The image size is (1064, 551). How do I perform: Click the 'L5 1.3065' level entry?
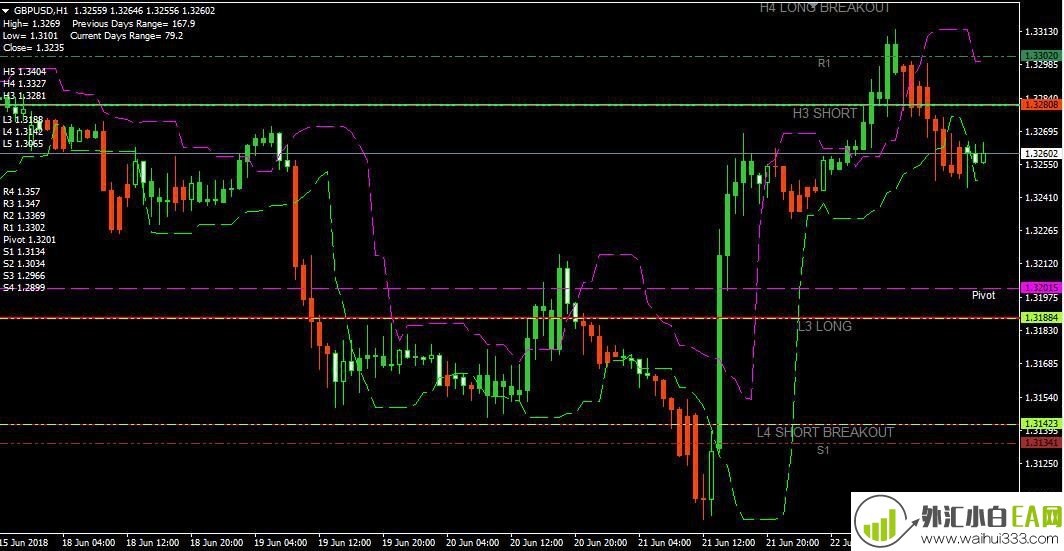[x=24, y=144]
